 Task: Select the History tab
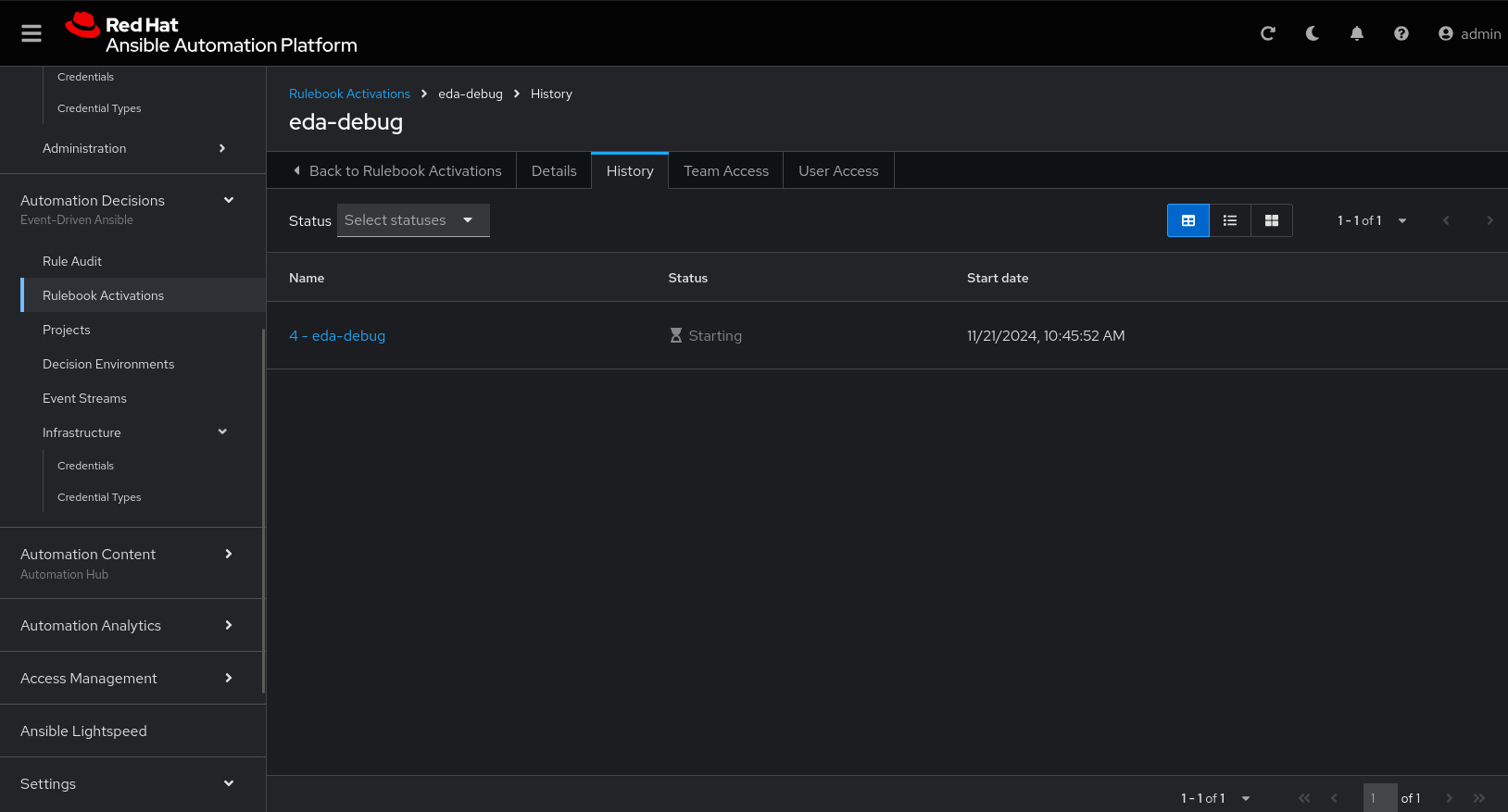pyautogui.click(x=630, y=171)
